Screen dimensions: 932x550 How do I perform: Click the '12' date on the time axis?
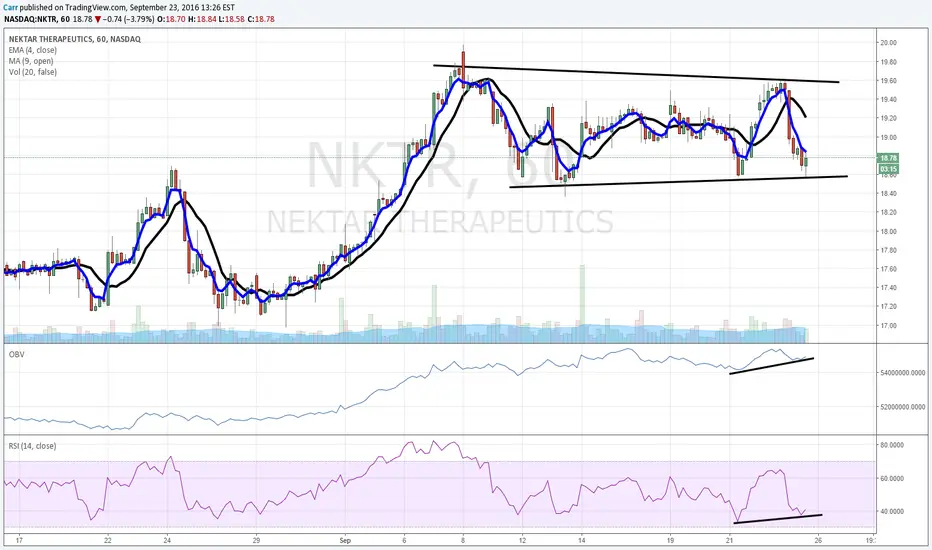522,540
